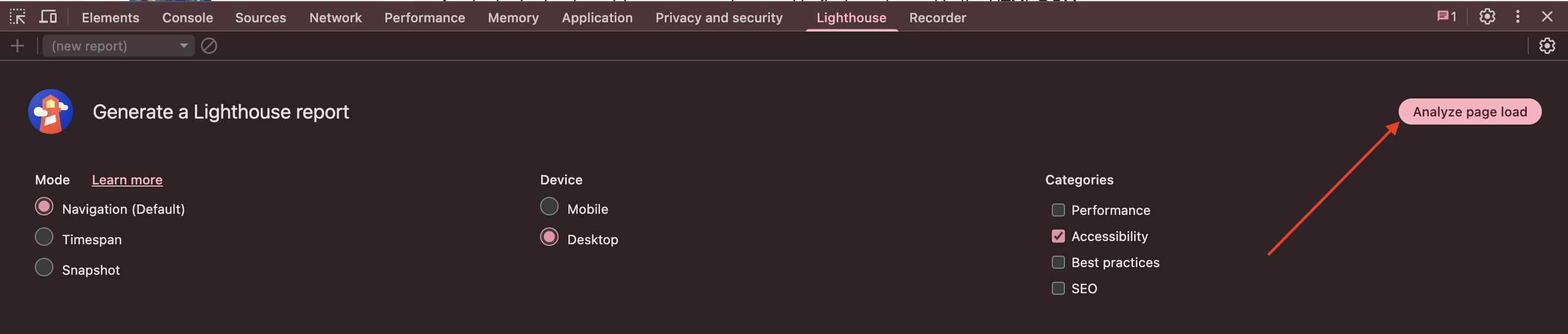Open the three-dot customize DevTools menu

(x=1517, y=17)
